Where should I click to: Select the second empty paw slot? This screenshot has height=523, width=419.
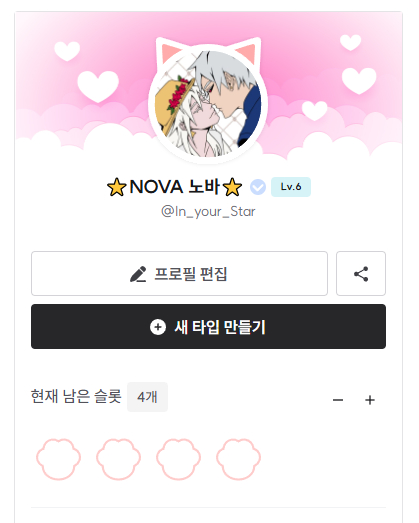tap(118, 459)
